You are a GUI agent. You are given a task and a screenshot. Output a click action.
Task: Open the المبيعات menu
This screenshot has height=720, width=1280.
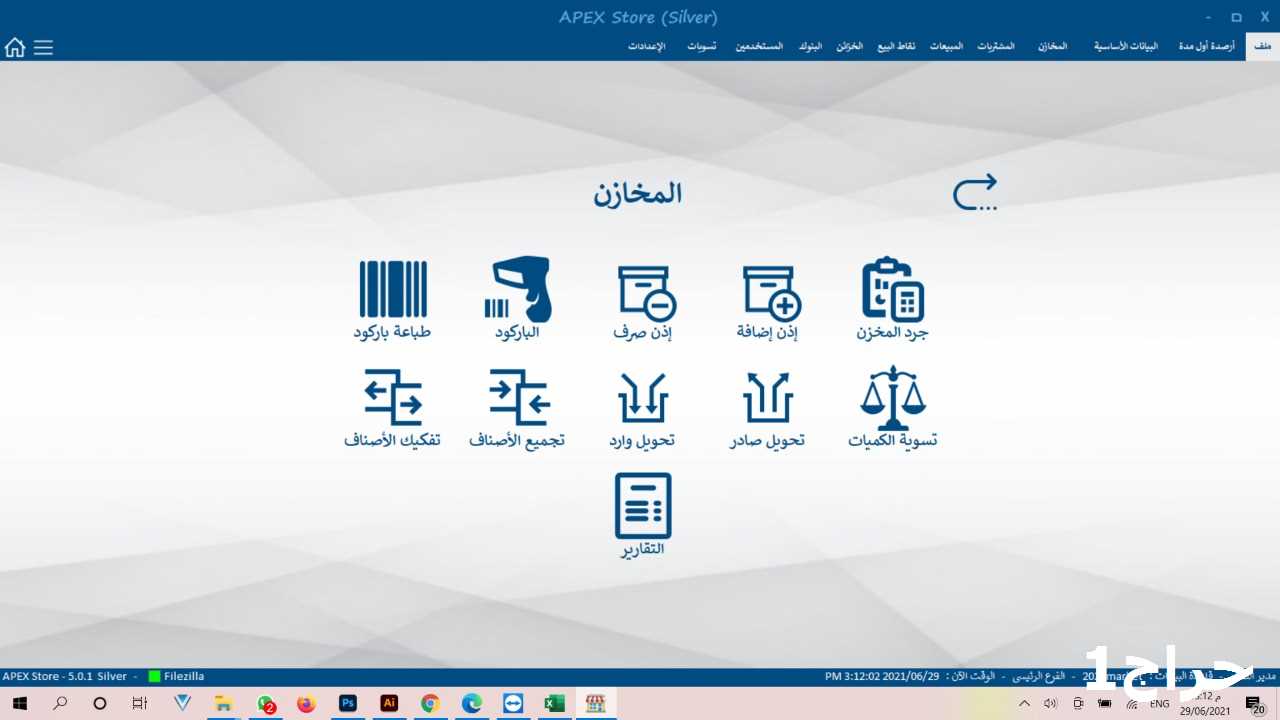coord(946,47)
